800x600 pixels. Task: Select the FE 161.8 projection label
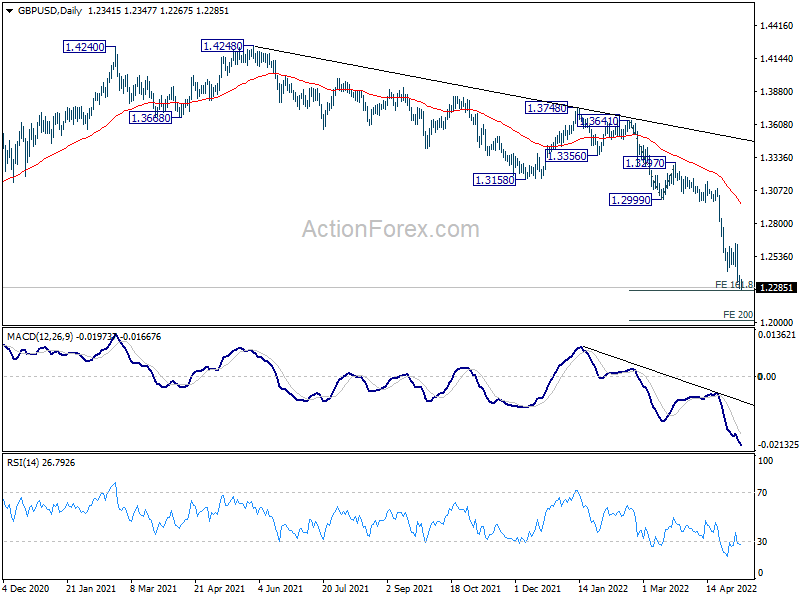tap(733, 285)
